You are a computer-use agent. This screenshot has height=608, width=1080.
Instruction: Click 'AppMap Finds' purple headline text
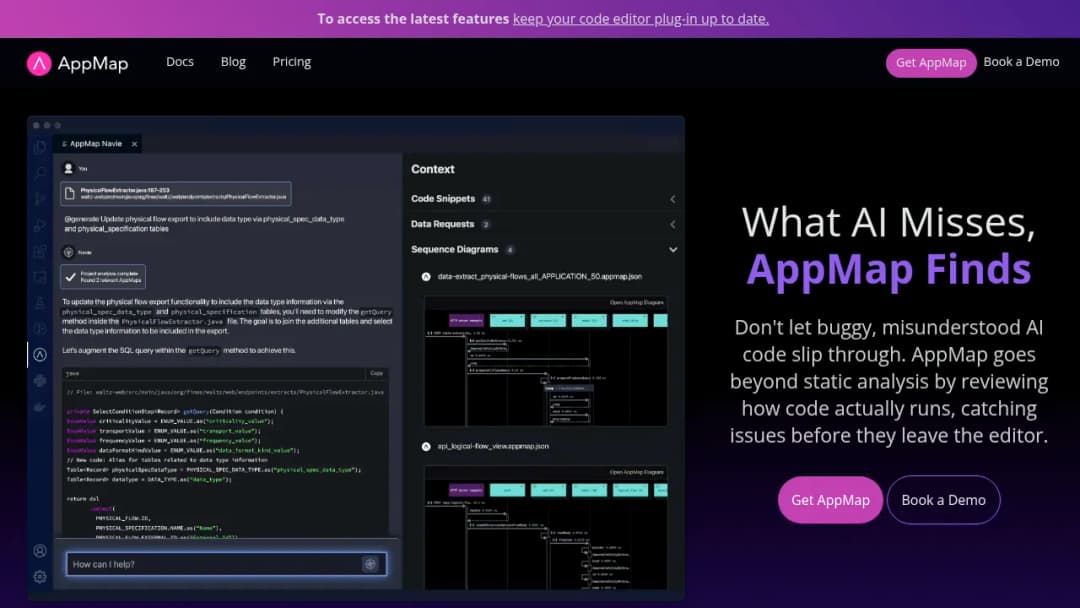point(889,269)
